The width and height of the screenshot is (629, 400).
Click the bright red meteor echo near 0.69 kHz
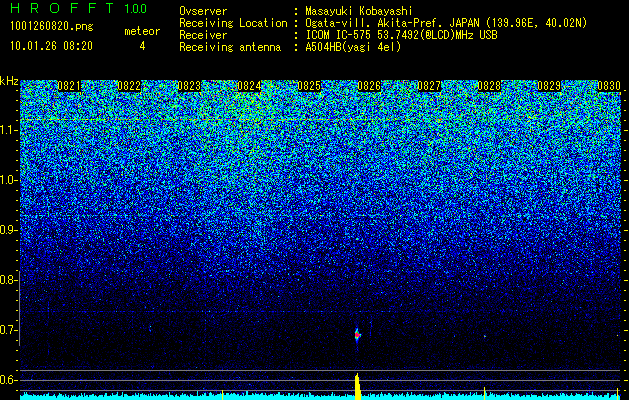tap(357, 335)
